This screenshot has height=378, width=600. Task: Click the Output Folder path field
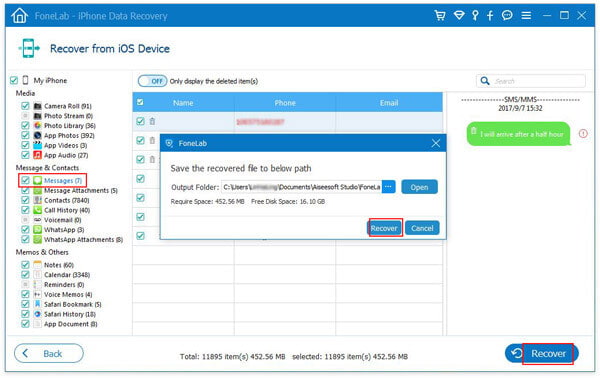click(x=302, y=187)
